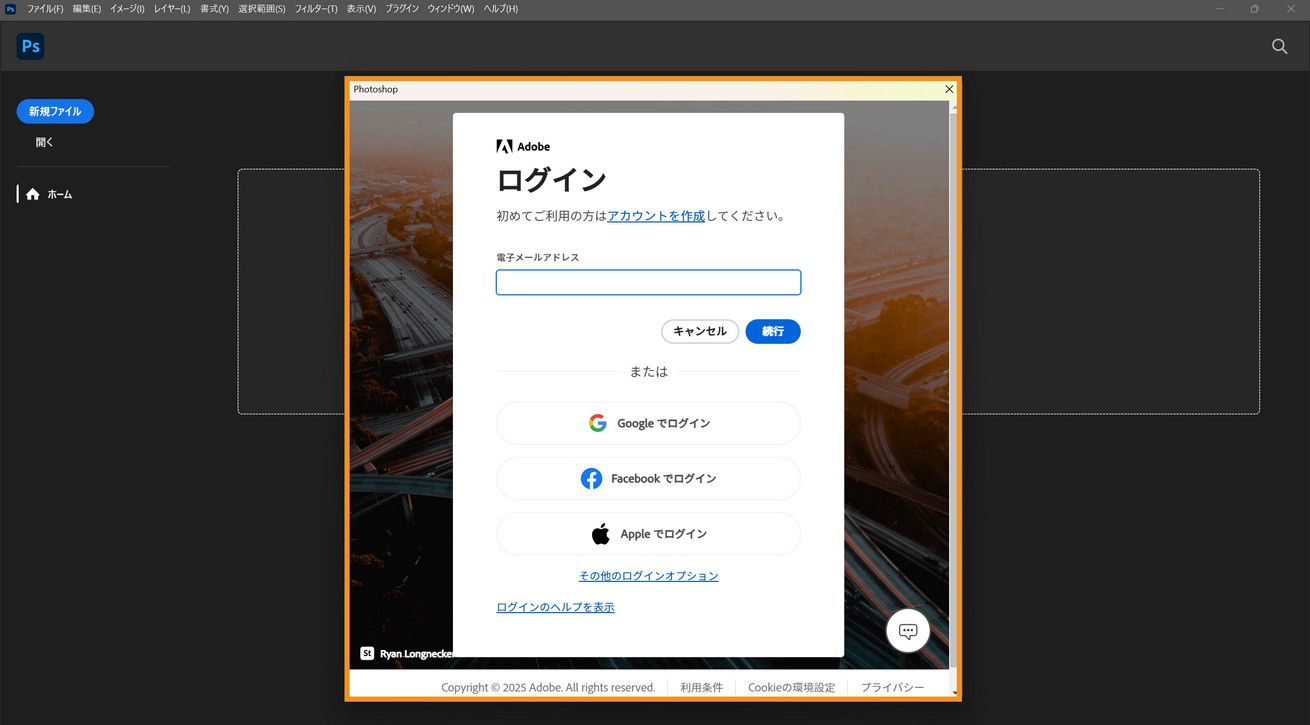The image size is (1310, 725).
Task: Close the Photoshop login dialog
Action: click(949, 89)
